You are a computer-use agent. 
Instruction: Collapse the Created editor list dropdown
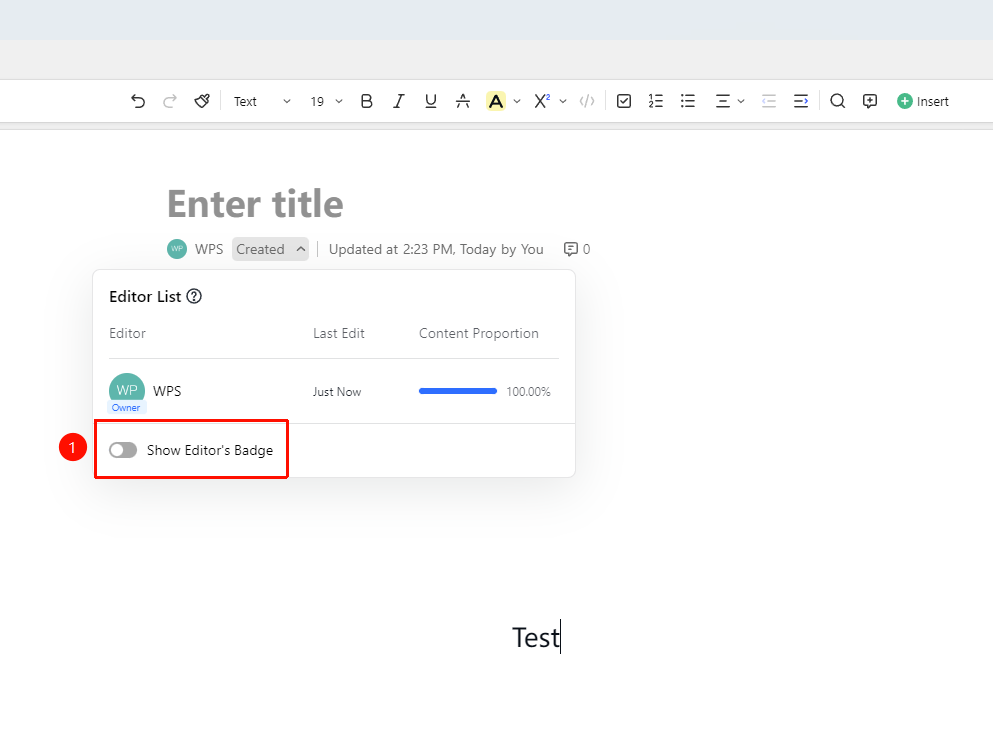tap(270, 250)
